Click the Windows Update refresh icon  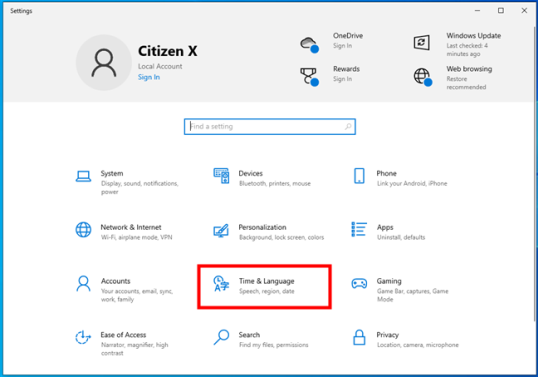(421, 43)
